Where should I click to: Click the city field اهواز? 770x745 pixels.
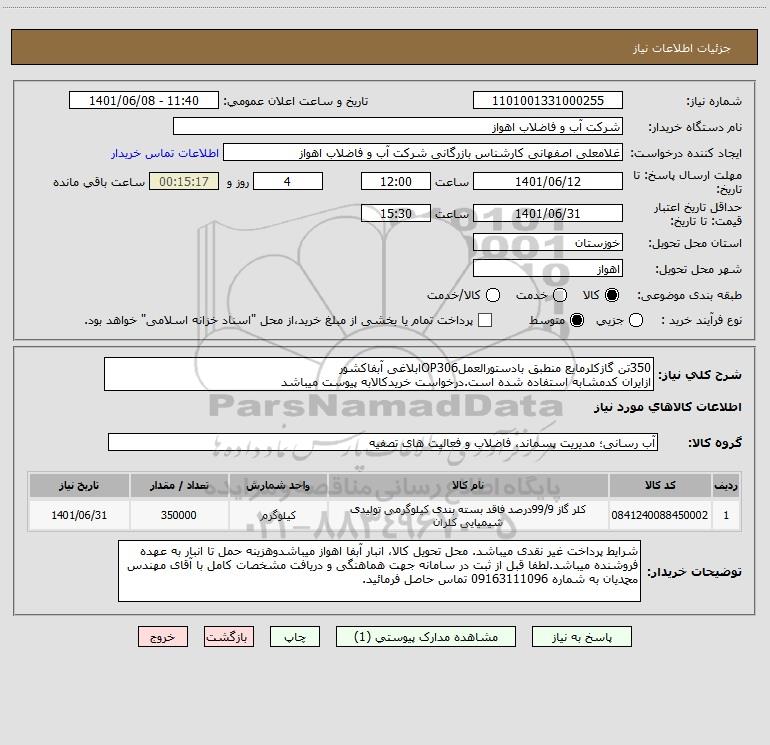point(548,269)
